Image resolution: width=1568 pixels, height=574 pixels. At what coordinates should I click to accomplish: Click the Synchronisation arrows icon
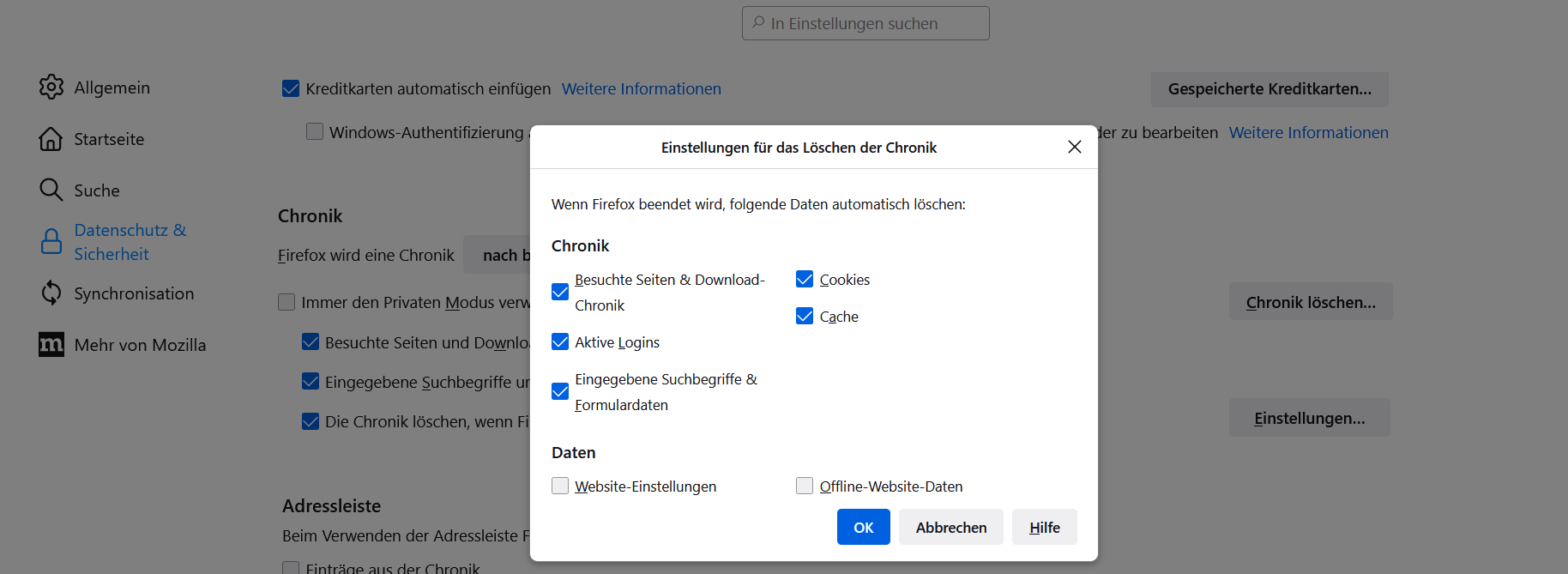click(x=51, y=293)
